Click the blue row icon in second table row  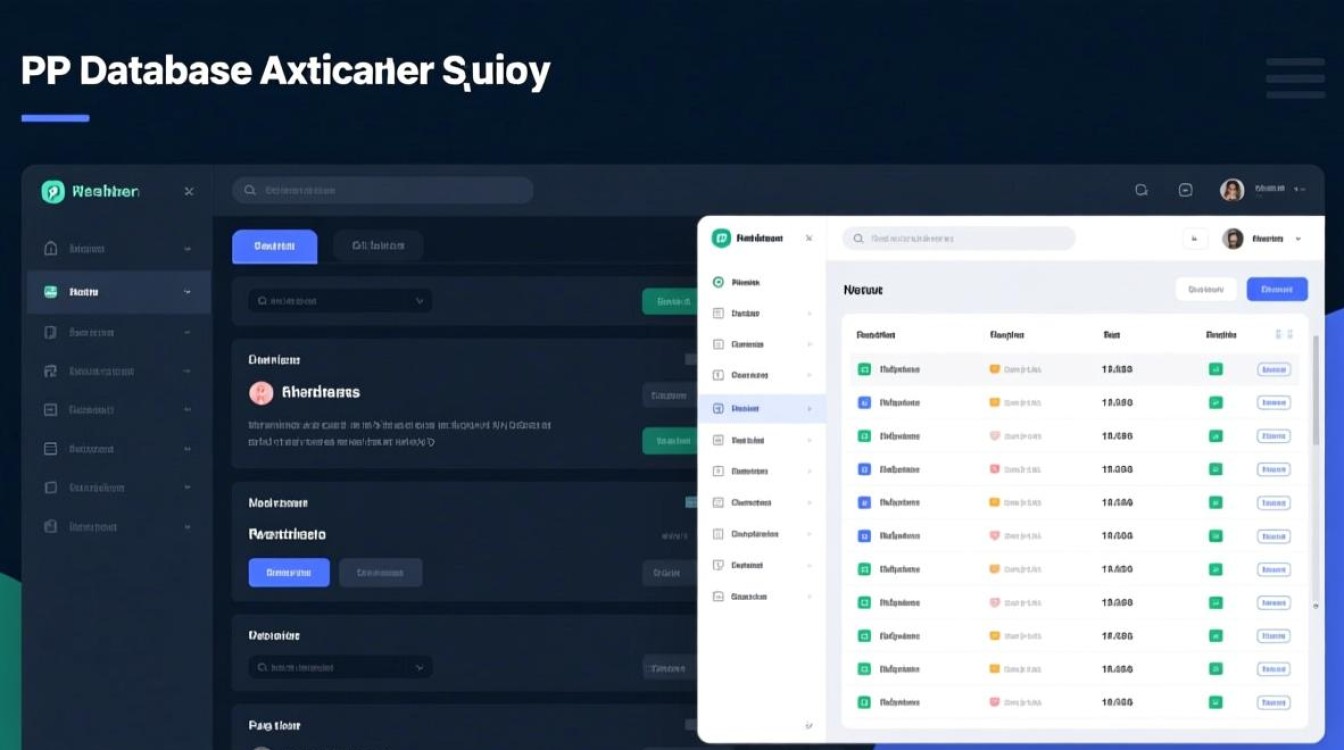(x=864, y=403)
